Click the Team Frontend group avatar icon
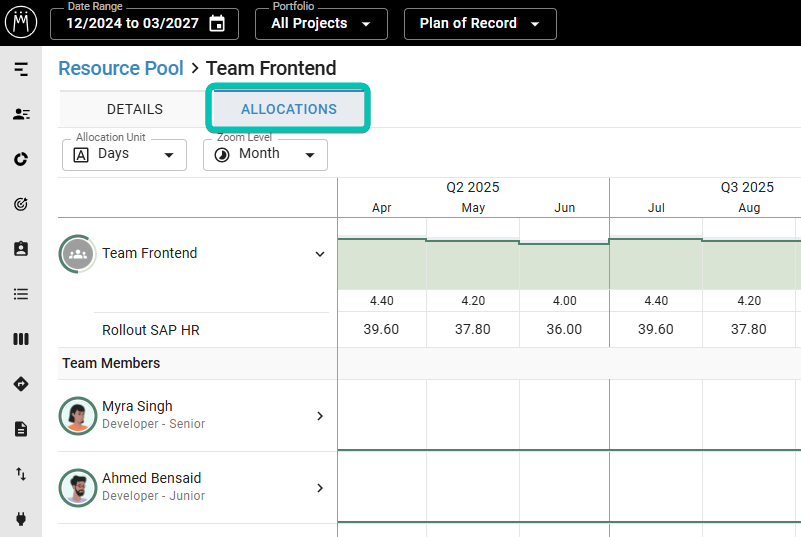801x537 pixels. click(x=78, y=253)
